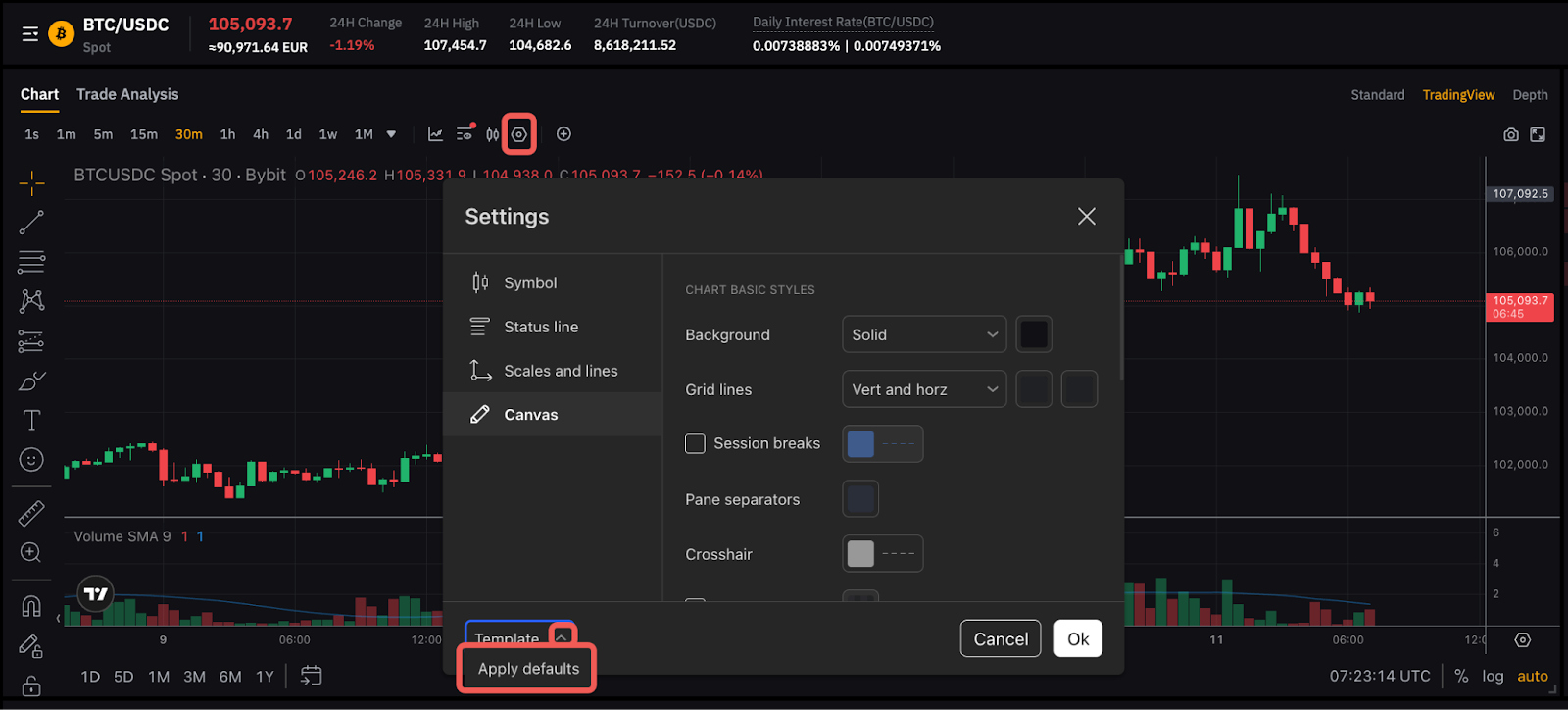Screen dimensions: 1568x710
Task: Click Apply defaults in template menu
Action: [528, 669]
